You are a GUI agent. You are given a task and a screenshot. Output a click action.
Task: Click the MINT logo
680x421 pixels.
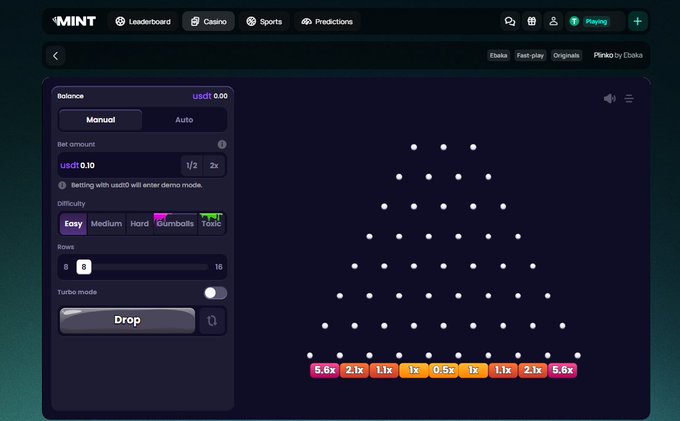point(74,21)
